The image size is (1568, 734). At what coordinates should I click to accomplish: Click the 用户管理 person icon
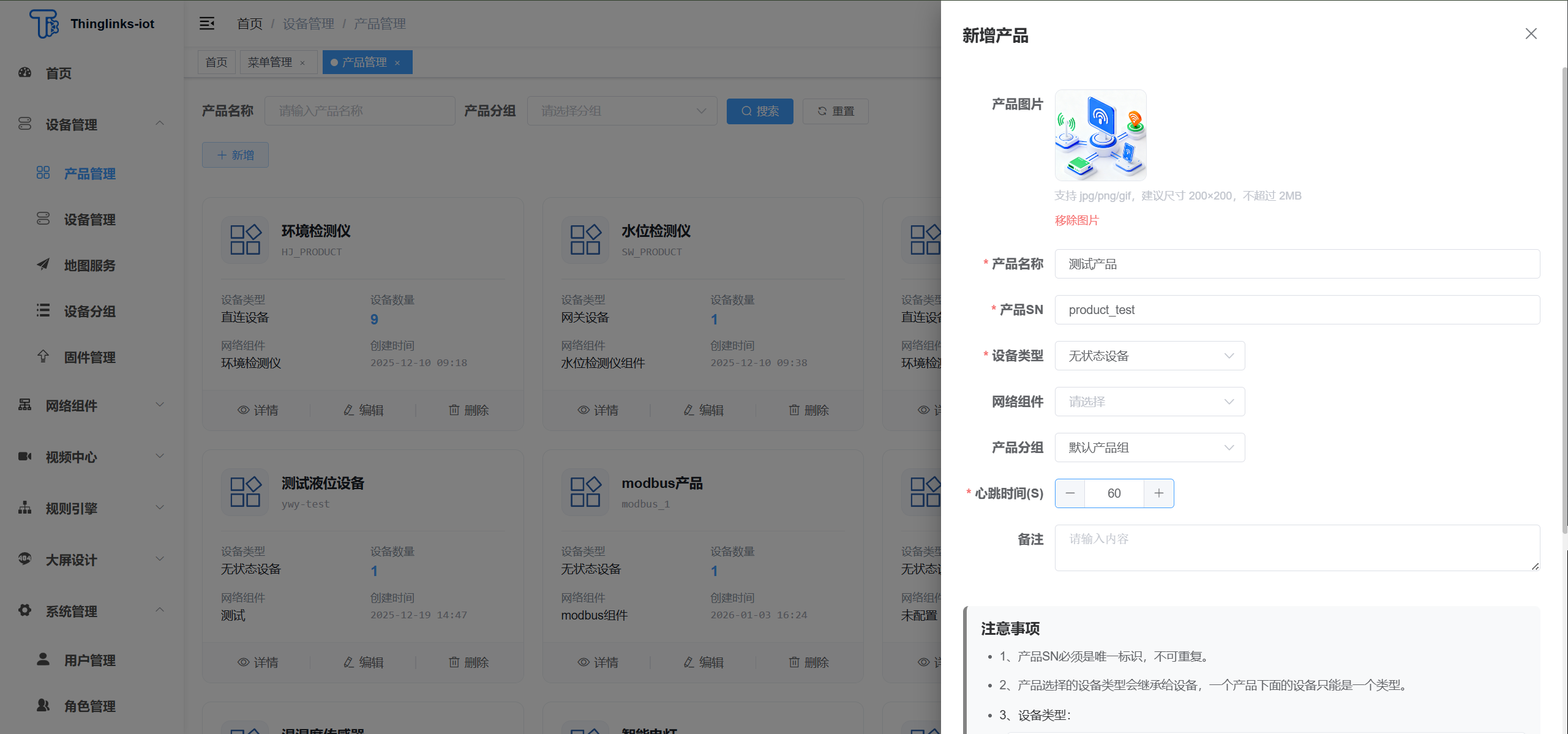[x=43, y=659]
